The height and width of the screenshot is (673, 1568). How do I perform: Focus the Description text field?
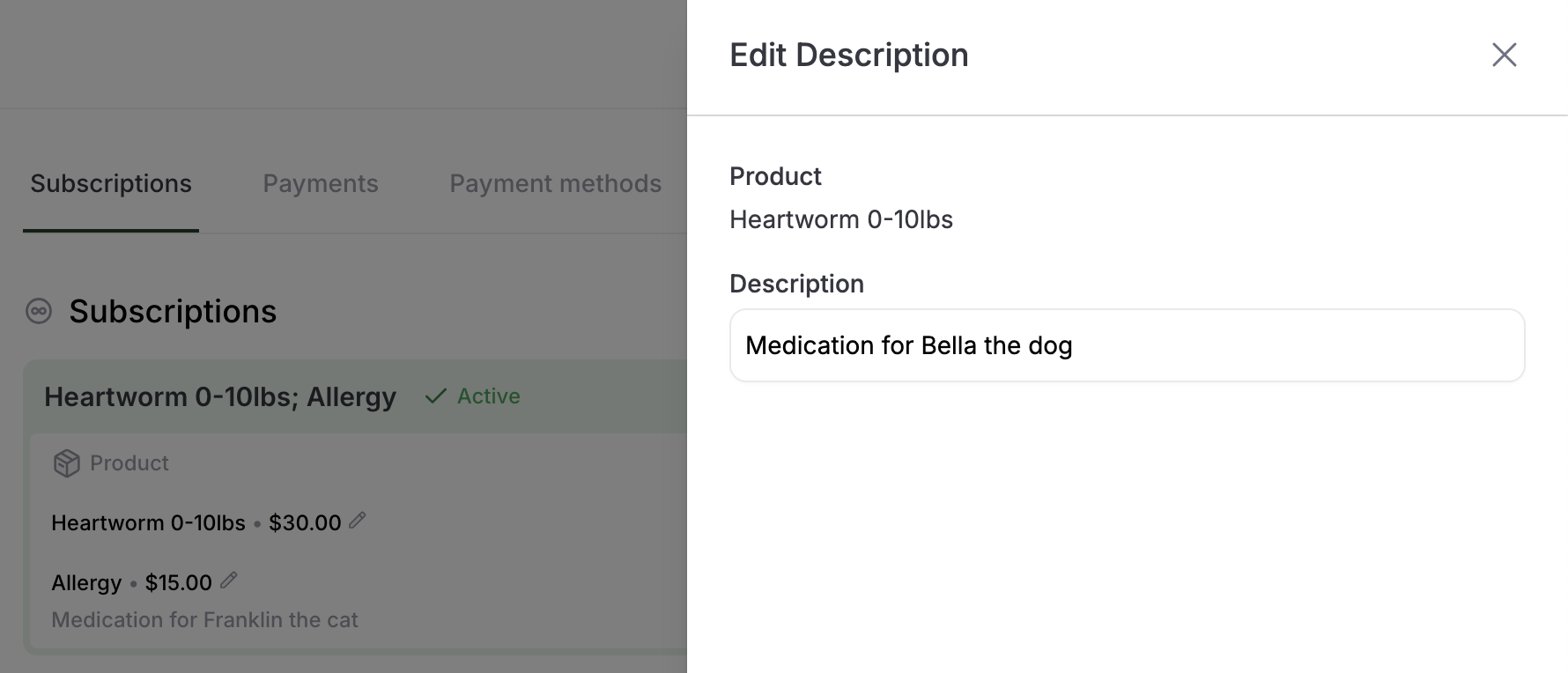(x=1127, y=345)
